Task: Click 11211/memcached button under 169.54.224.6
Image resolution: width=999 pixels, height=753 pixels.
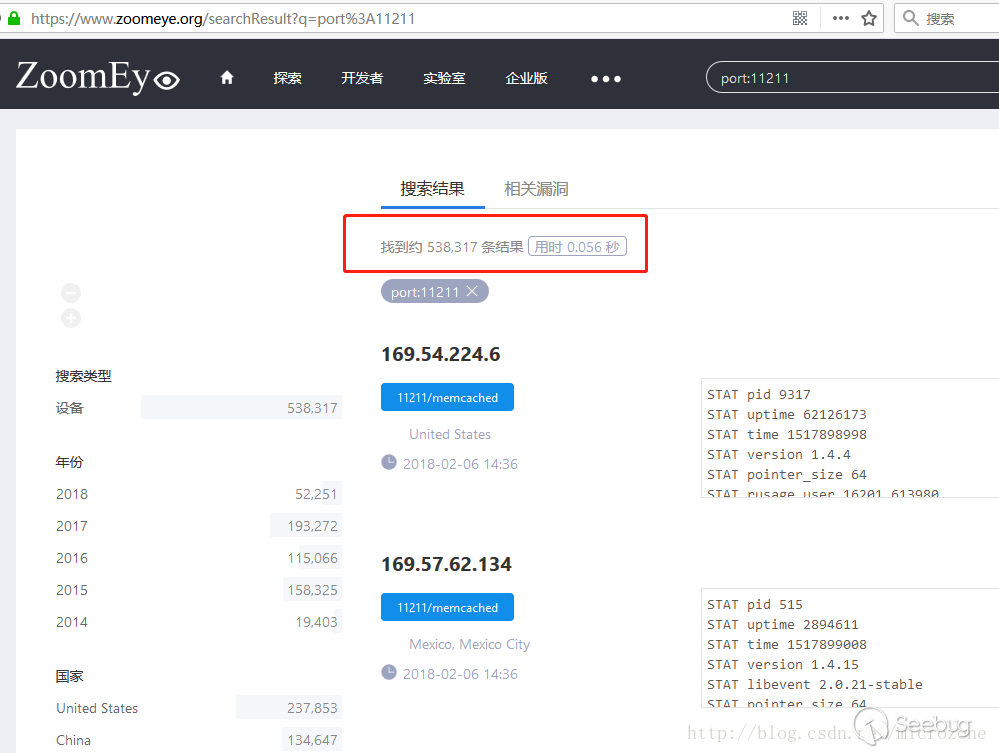Action: click(447, 398)
